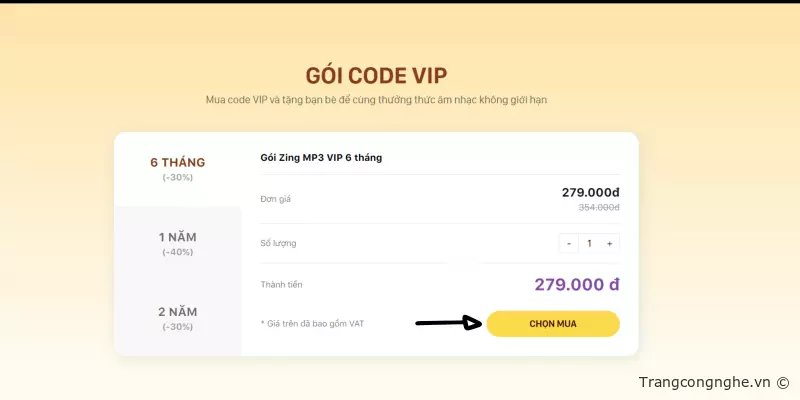Decrease quantity with the minus button

(569, 243)
